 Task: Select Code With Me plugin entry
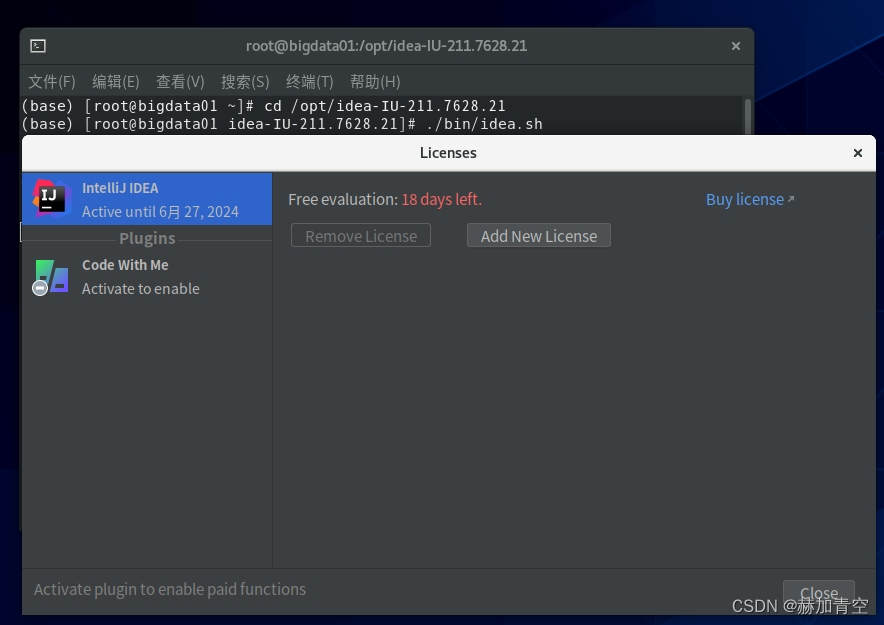click(x=147, y=277)
